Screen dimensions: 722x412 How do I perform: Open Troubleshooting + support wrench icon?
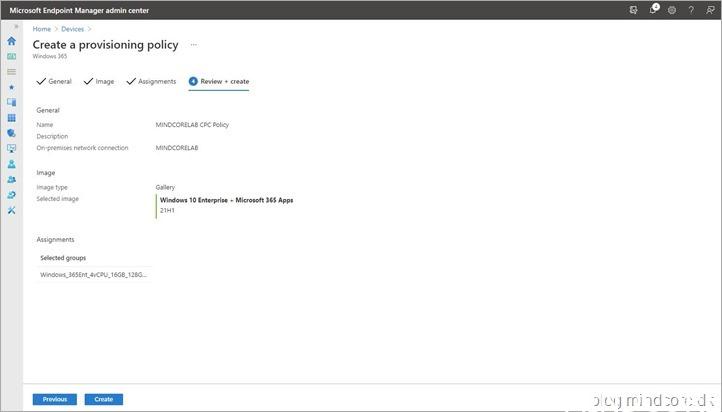point(11,210)
